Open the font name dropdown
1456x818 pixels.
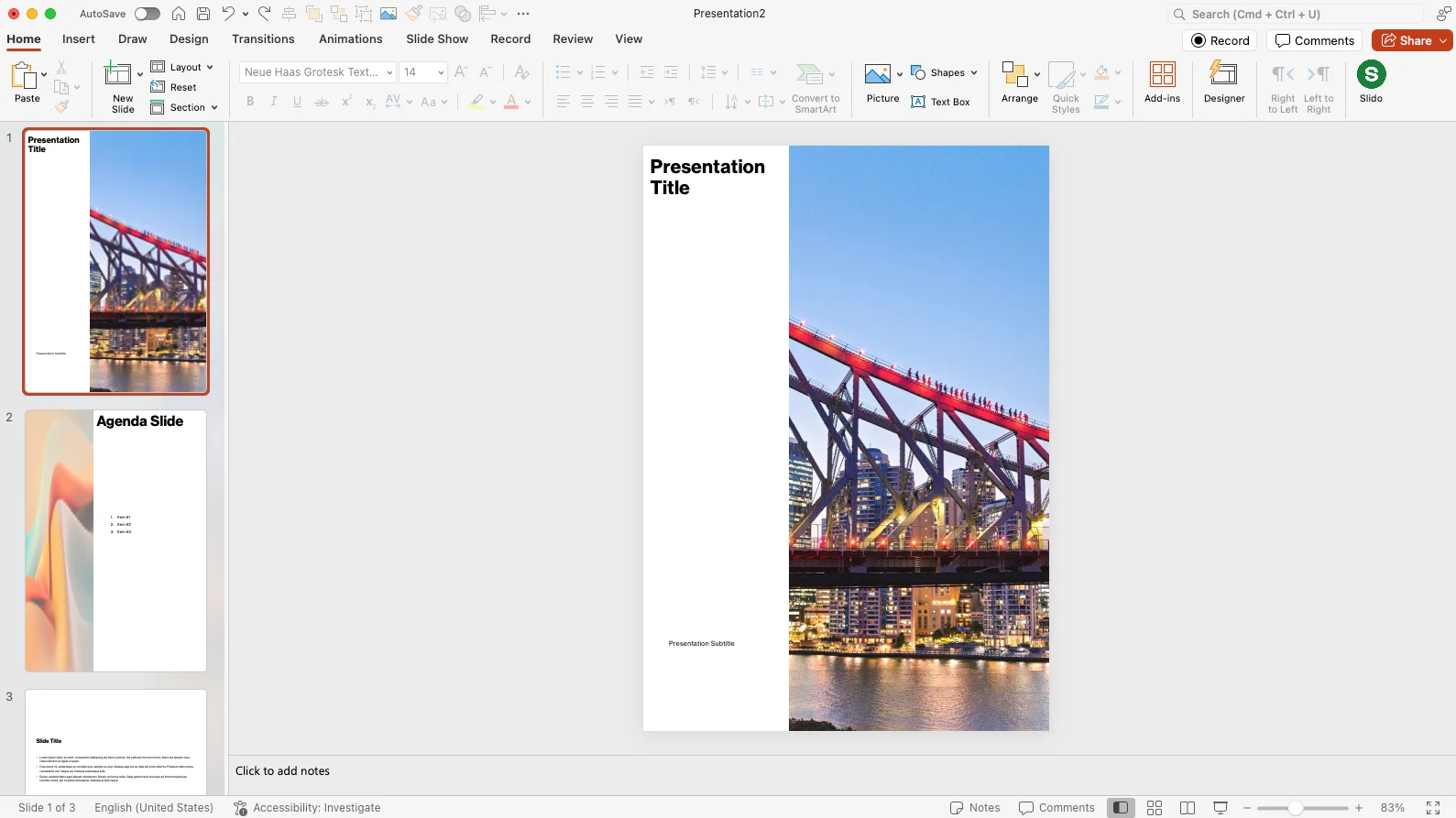pos(389,72)
